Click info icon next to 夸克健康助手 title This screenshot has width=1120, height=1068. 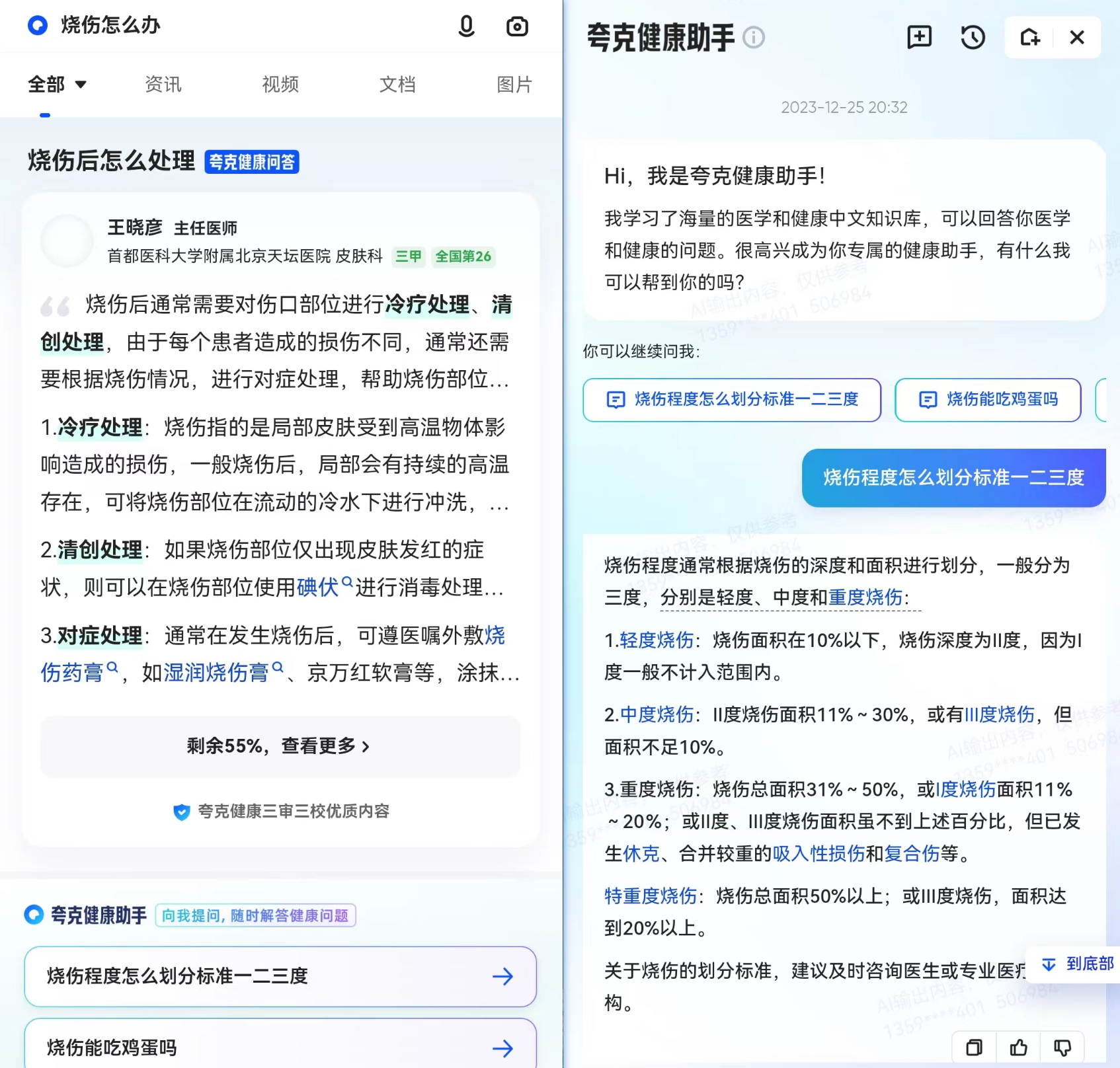[754, 37]
